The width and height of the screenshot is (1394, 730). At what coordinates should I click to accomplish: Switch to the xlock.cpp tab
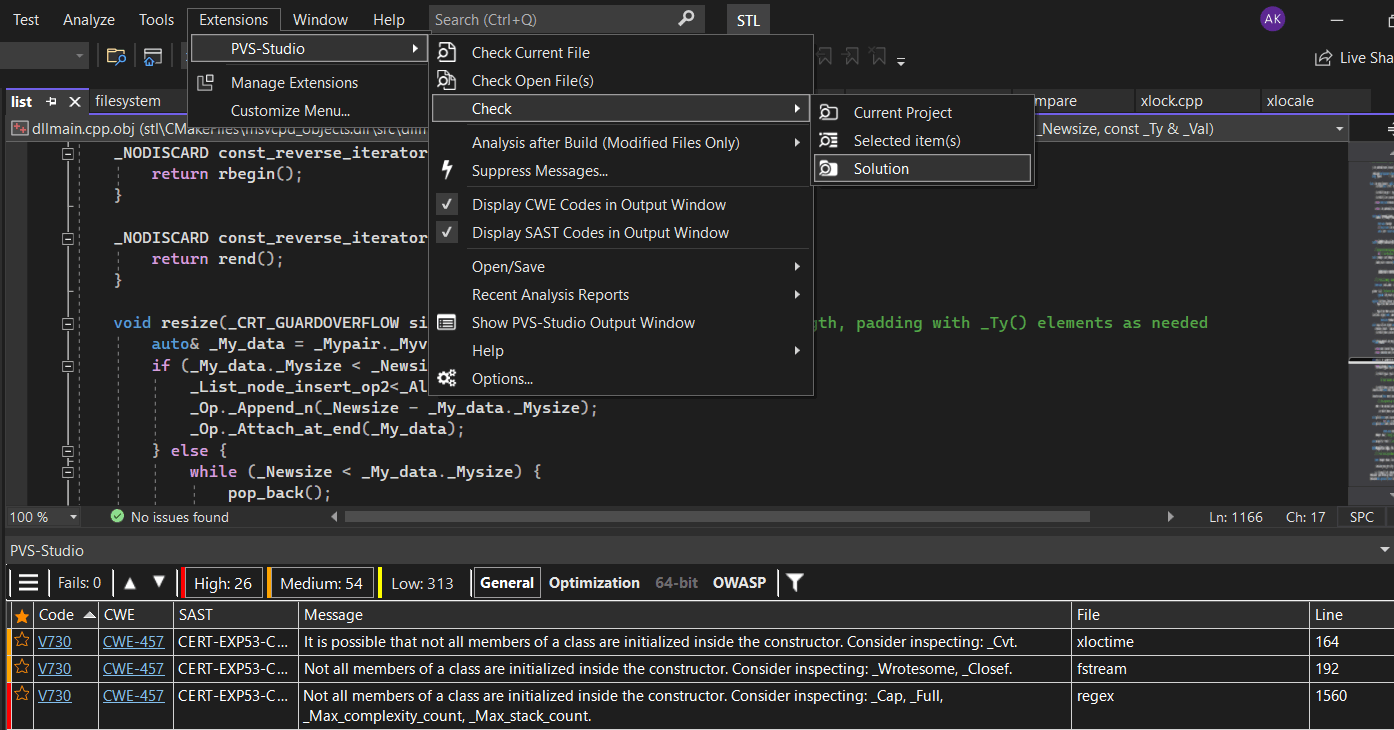point(1171,101)
